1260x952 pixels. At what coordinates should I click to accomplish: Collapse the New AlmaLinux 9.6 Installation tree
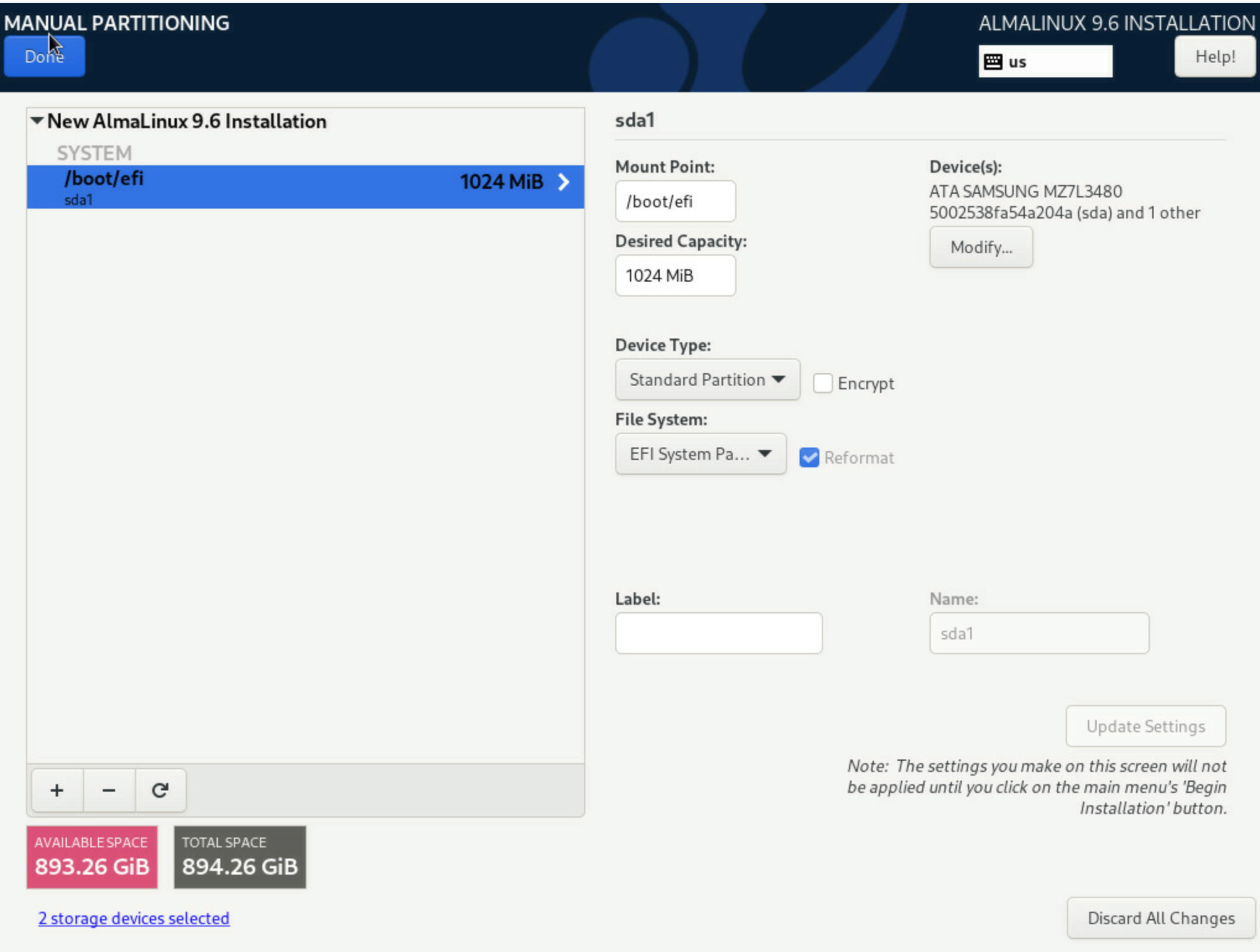(38, 121)
